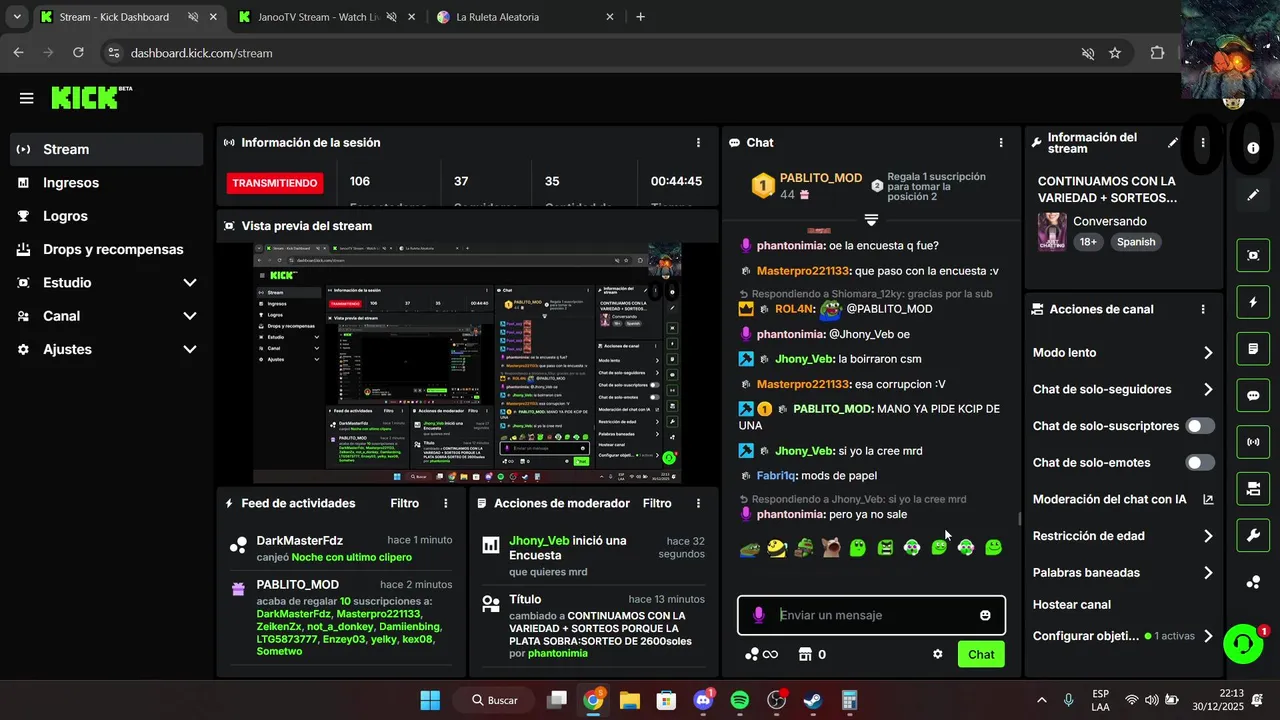
Task: Send message with the green Chat button
Action: coord(981,654)
